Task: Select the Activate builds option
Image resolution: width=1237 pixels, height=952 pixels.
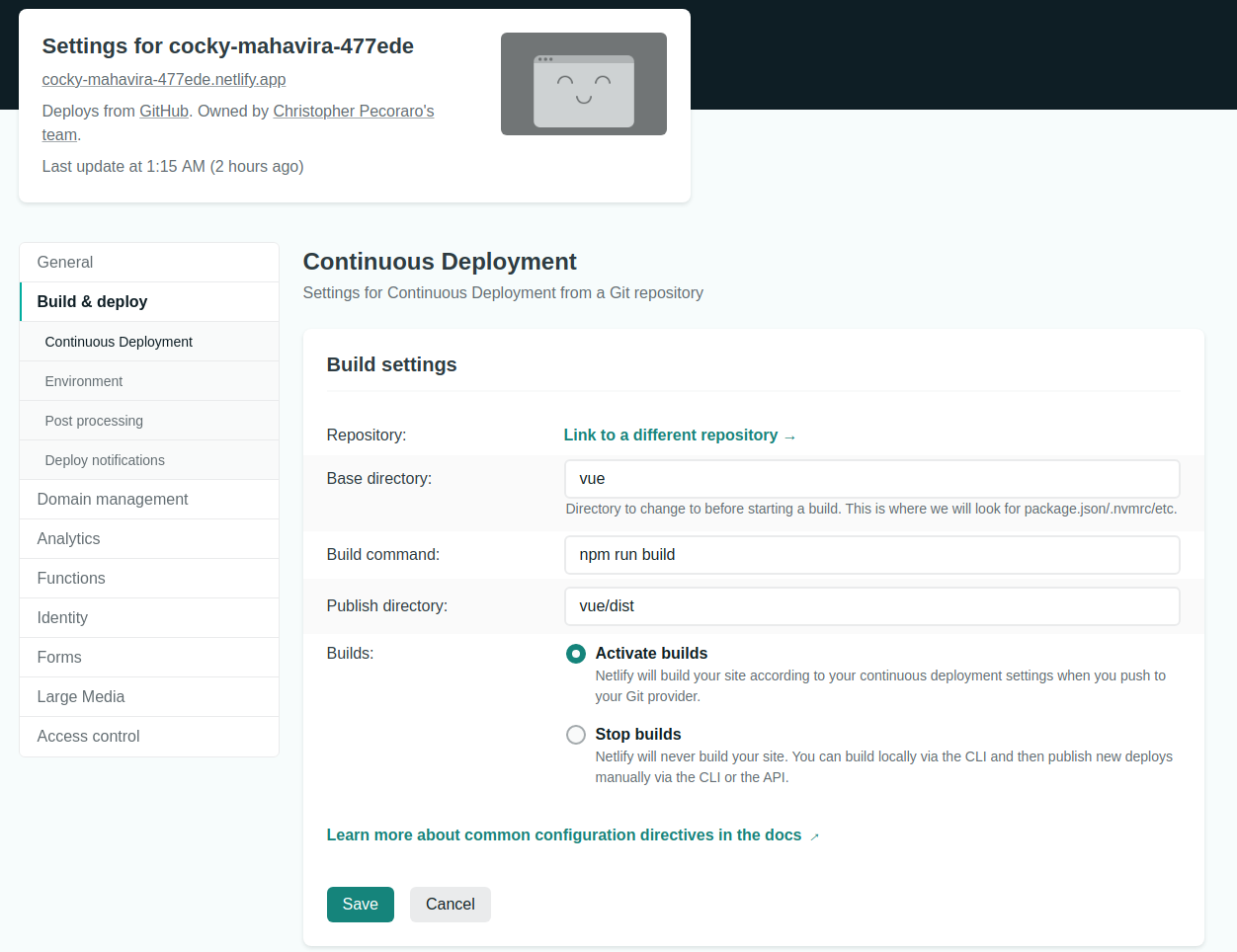Action: coord(575,653)
